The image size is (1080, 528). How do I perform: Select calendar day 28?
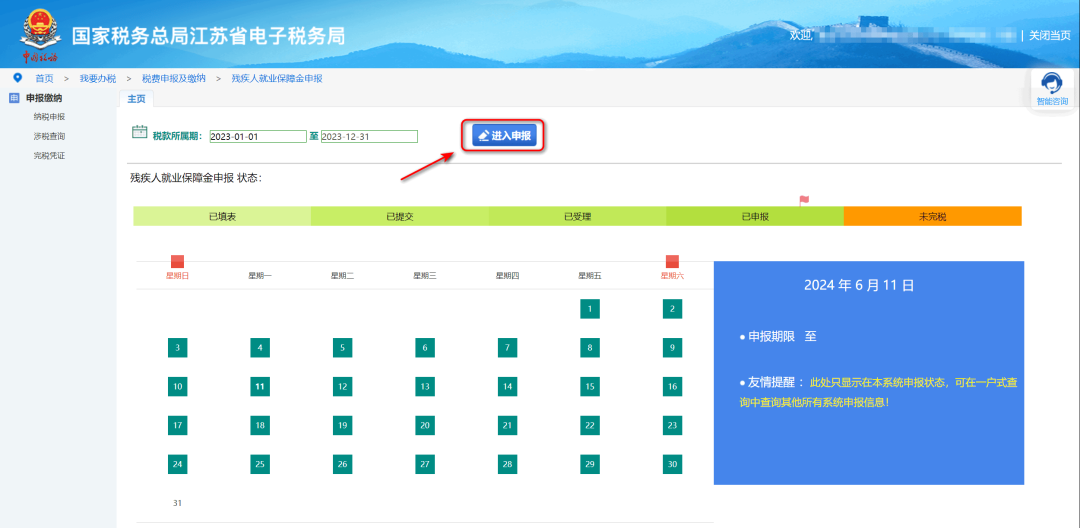point(507,464)
